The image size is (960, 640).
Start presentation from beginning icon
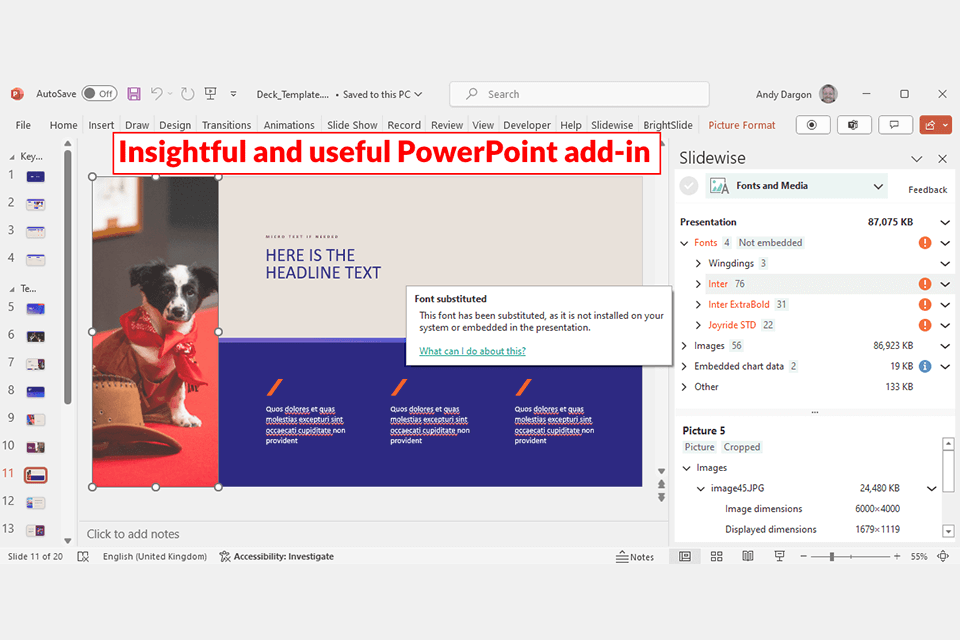(x=211, y=94)
